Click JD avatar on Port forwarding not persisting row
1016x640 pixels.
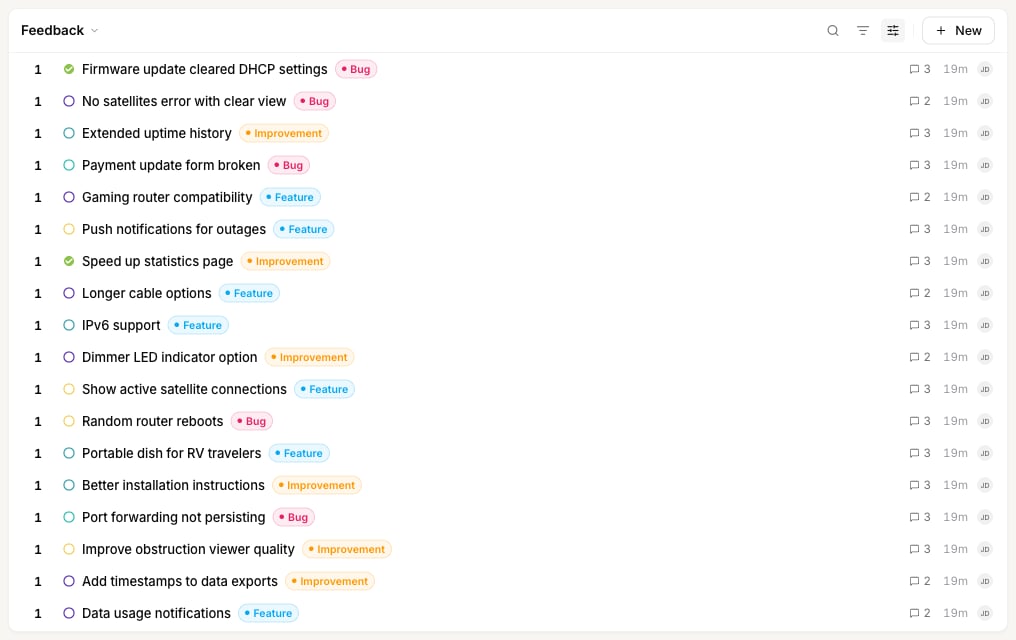pos(985,518)
